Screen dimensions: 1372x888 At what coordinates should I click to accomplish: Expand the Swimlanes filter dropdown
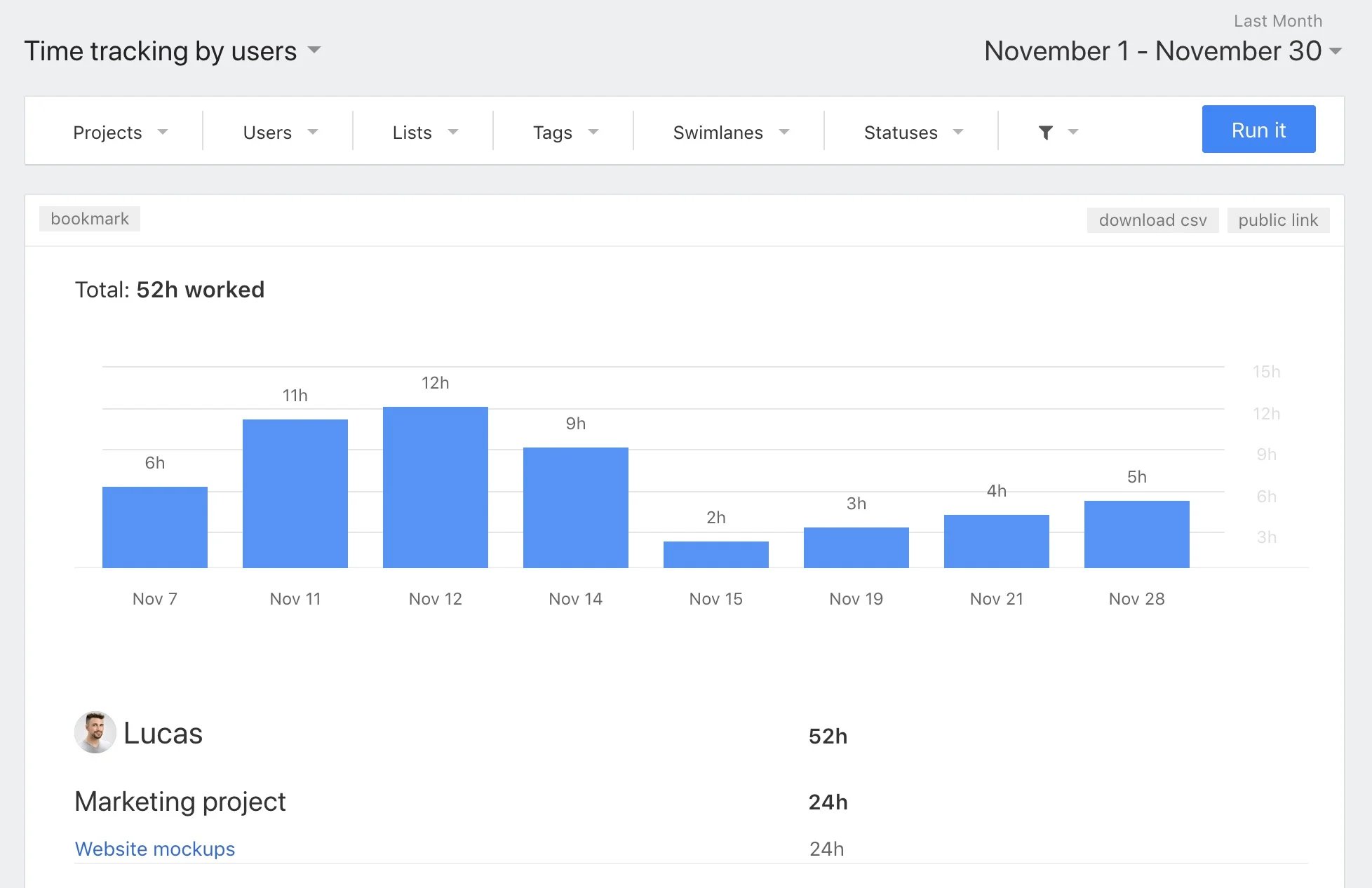[x=730, y=133]
